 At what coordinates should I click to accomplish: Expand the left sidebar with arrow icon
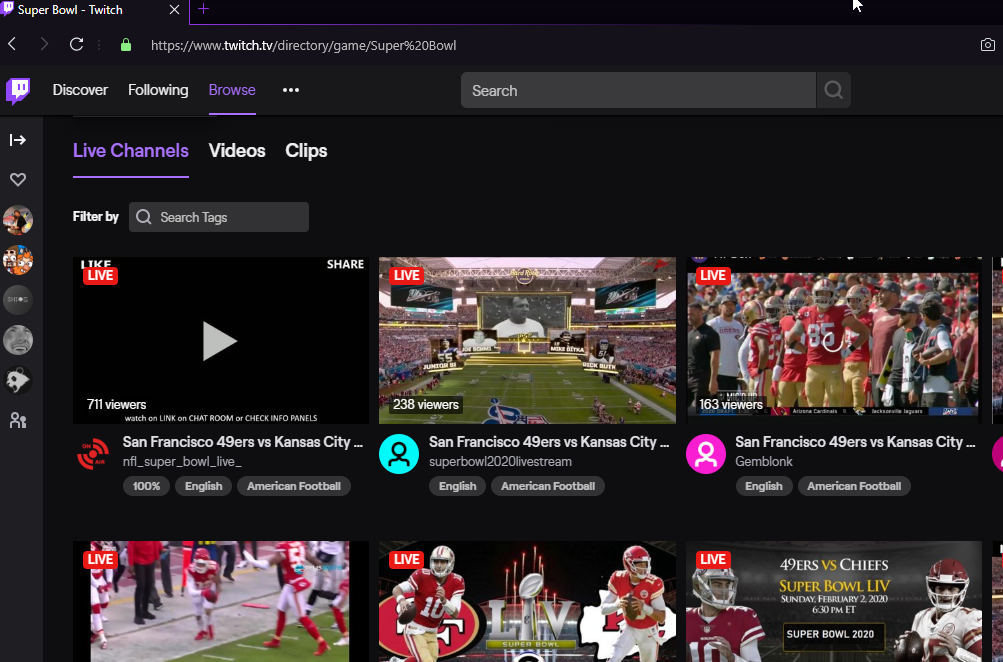click(x=18, y=140)
